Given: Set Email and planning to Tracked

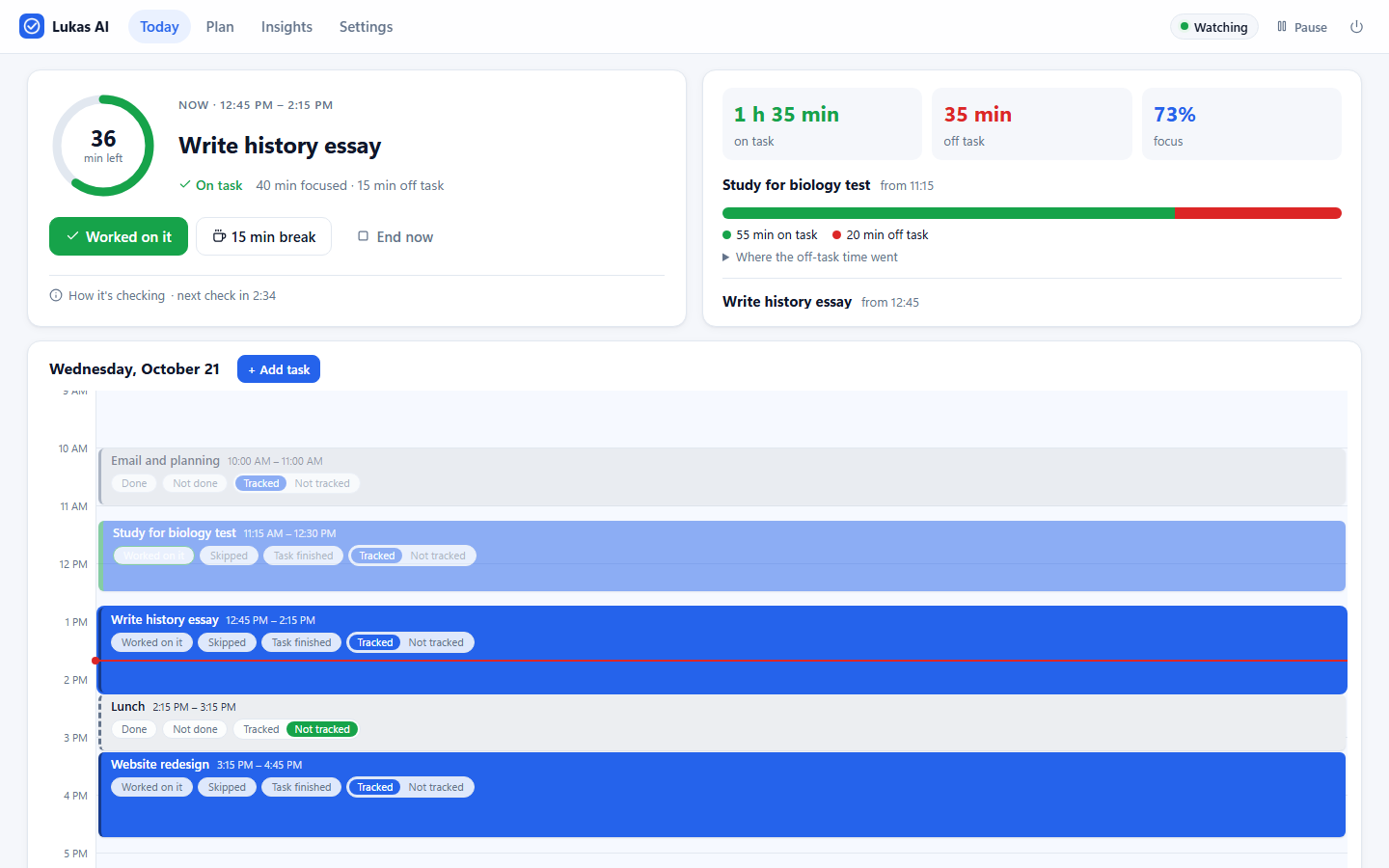Looking at the screenshot, I should [x=261, y=483].
